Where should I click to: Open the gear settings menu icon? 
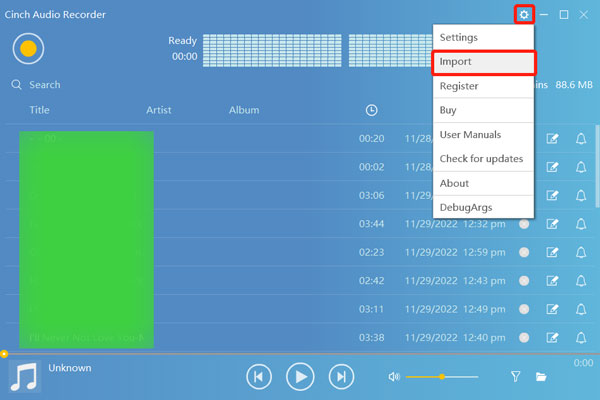pos(523,15)
